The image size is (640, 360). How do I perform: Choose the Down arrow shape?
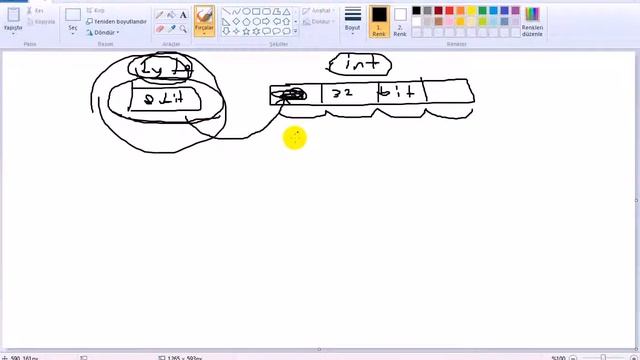click(x=226, y=31)
